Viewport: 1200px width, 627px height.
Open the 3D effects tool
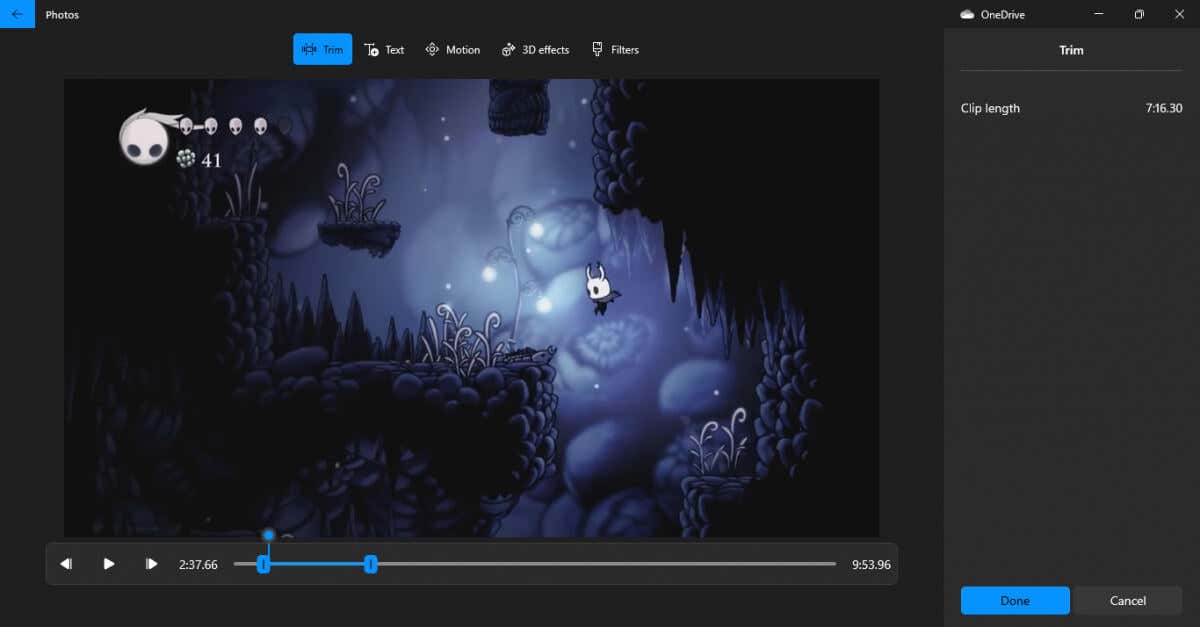535,49
